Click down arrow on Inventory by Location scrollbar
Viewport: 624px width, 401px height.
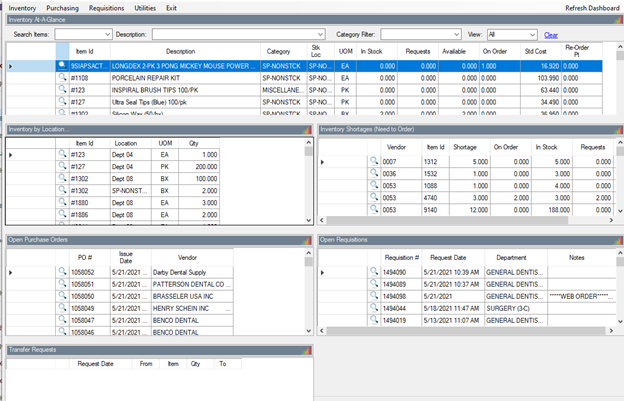pos(309,220)
